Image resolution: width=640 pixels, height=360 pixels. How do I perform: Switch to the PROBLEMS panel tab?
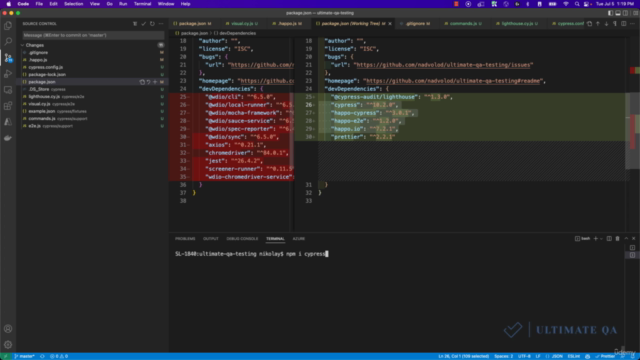(x=185, y=239)
